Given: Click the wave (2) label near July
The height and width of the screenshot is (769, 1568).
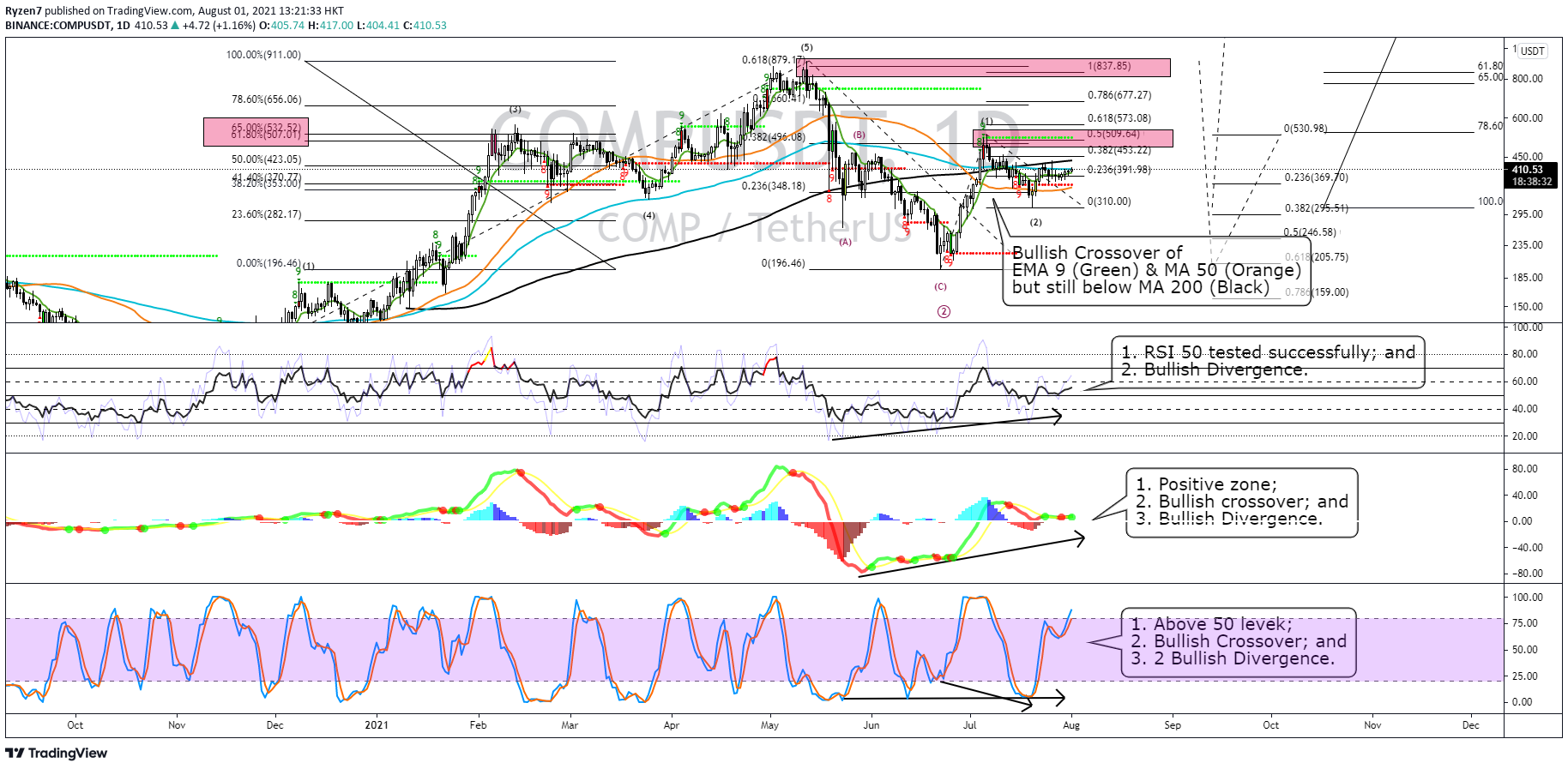Looking at the screenshot, I should click(x=1036, y=222).
